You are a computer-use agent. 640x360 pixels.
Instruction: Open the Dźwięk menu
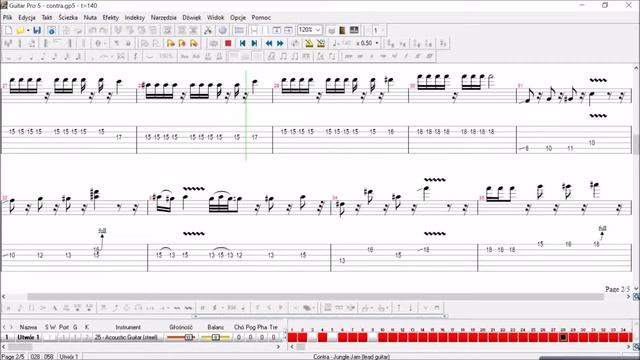(192, 18)
